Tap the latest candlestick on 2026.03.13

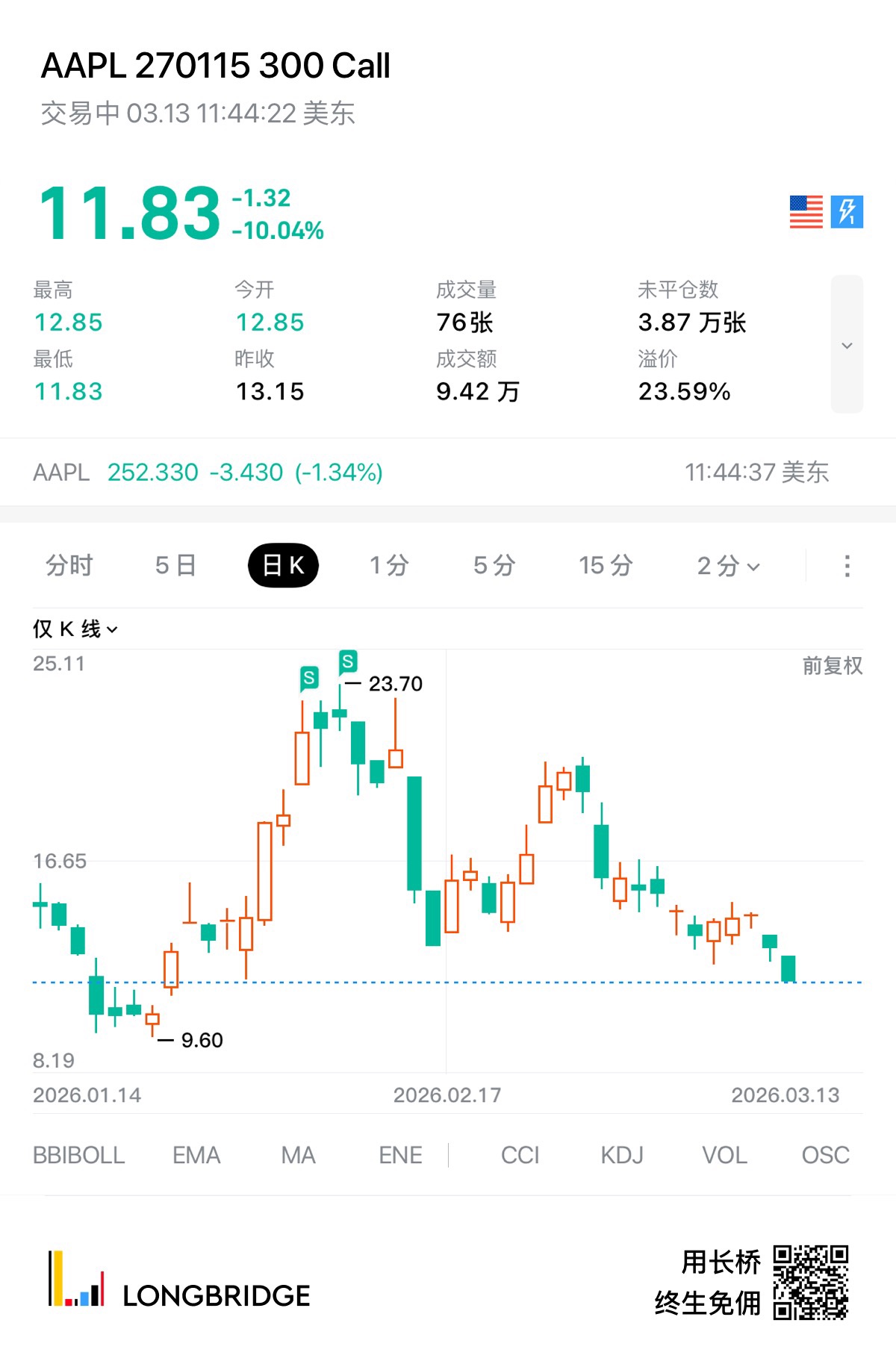tap(788, 968)
